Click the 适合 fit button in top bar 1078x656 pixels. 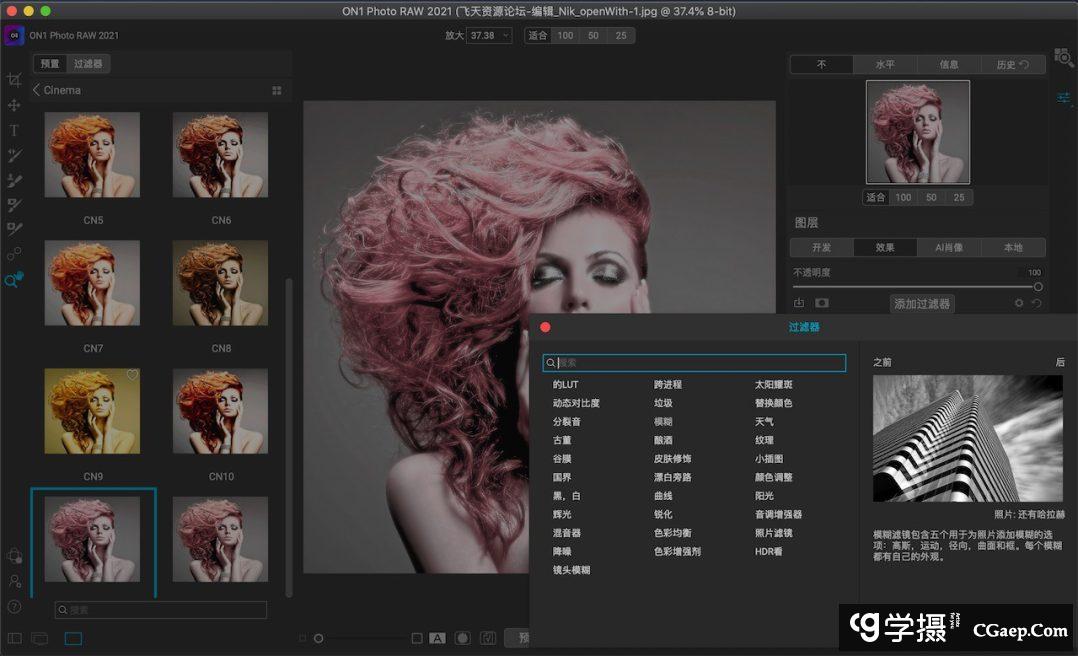tap(538, 35)
